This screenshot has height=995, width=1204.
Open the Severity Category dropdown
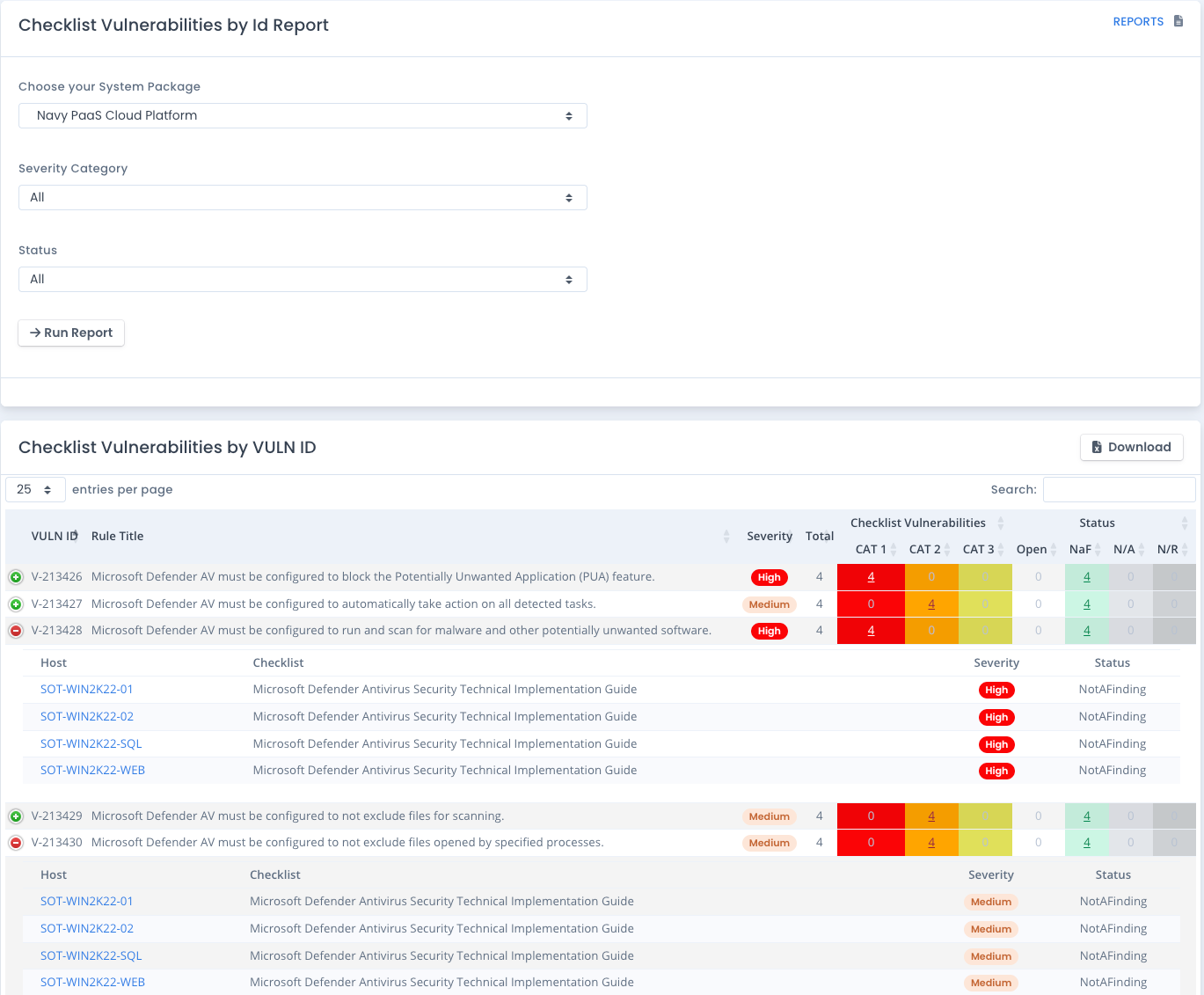303,197
